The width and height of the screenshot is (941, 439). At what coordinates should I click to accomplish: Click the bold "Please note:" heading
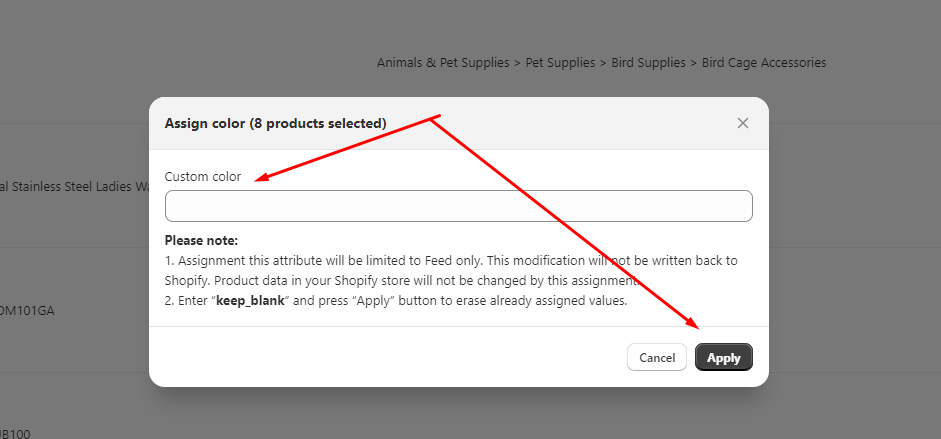[x=201, y=241]
